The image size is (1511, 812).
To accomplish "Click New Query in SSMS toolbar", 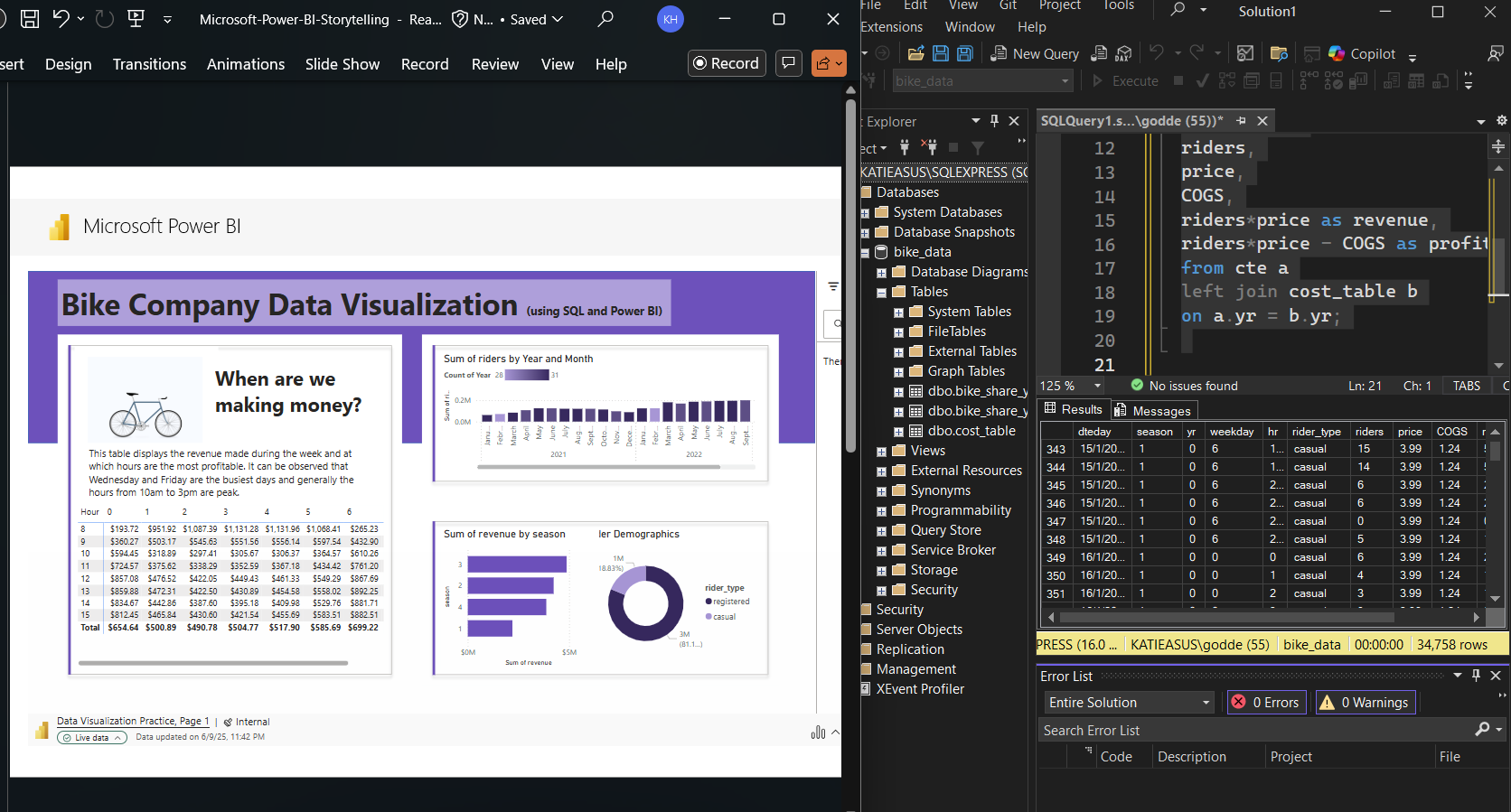I will (1035, 53).
